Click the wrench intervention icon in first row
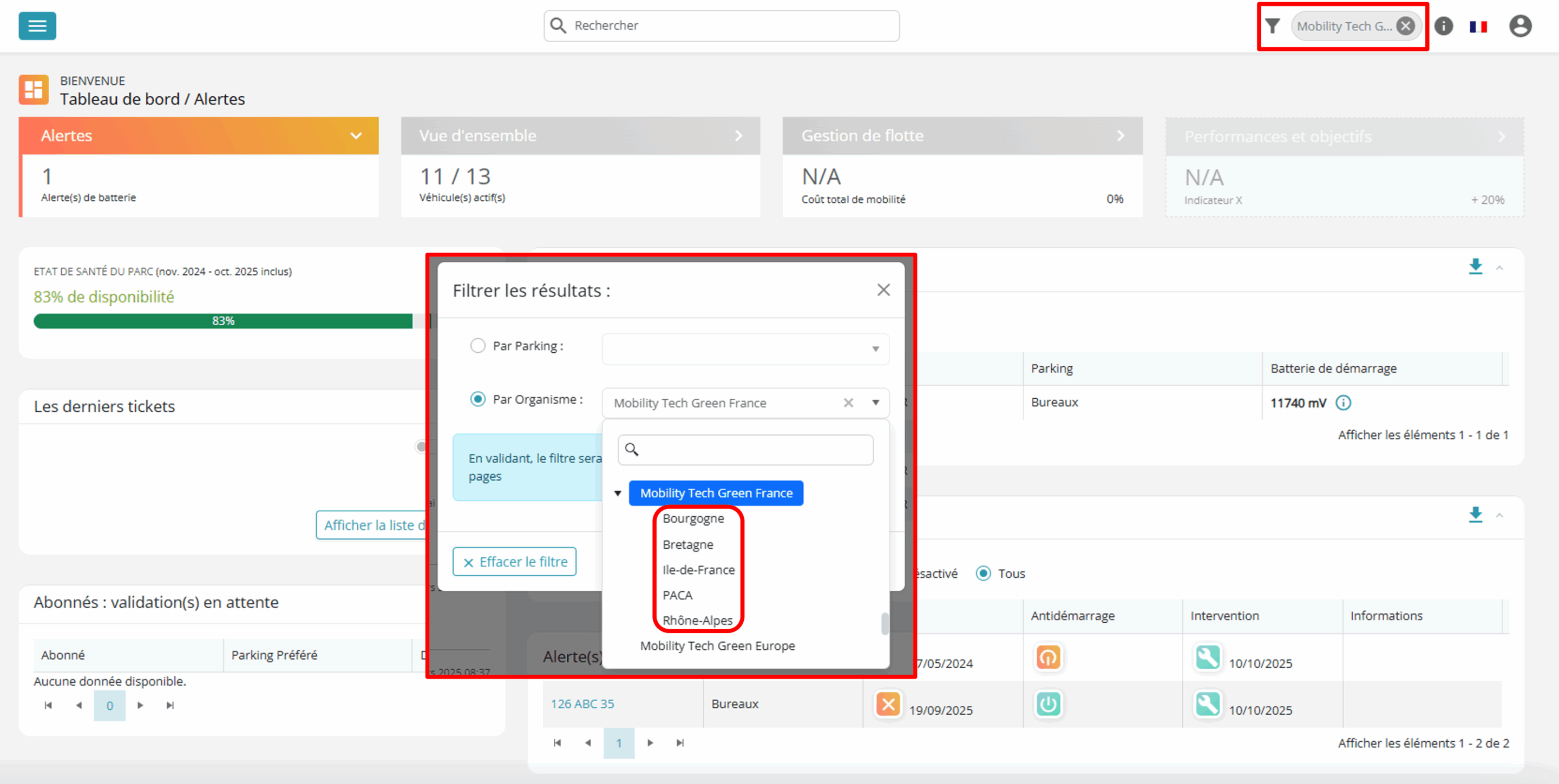 pyautogui.click(x=1207, y=657)
